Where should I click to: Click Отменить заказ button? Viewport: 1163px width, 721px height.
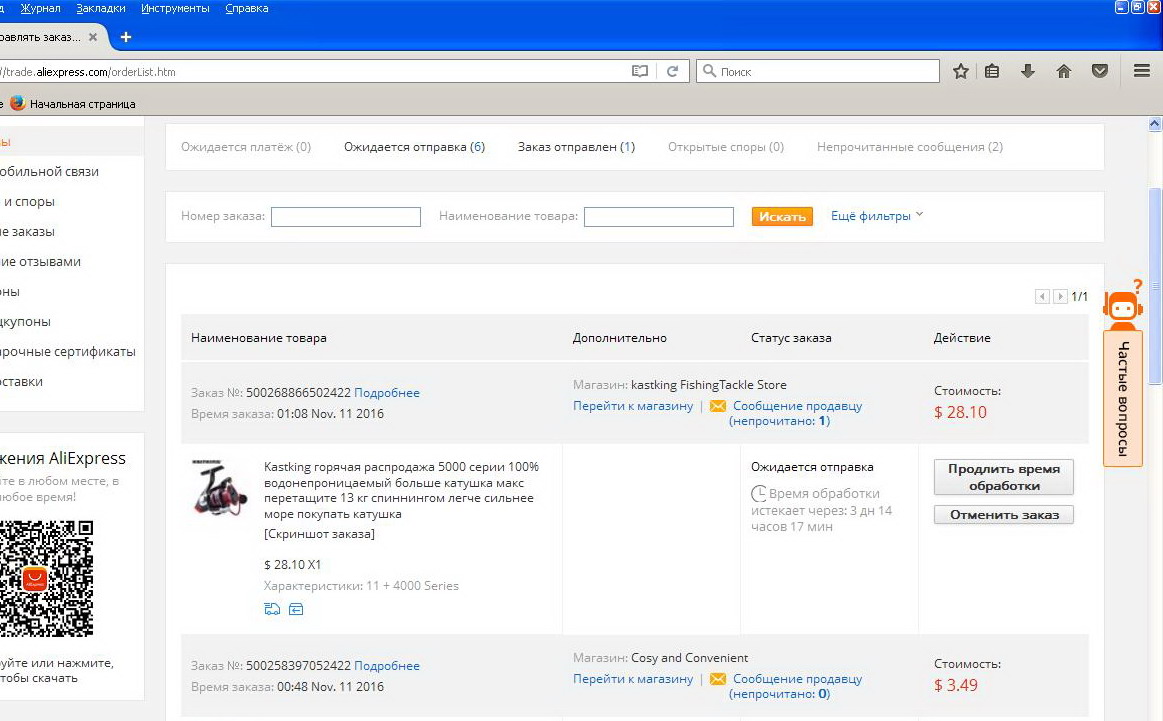pyautogui.click(x=1003, y=515)
